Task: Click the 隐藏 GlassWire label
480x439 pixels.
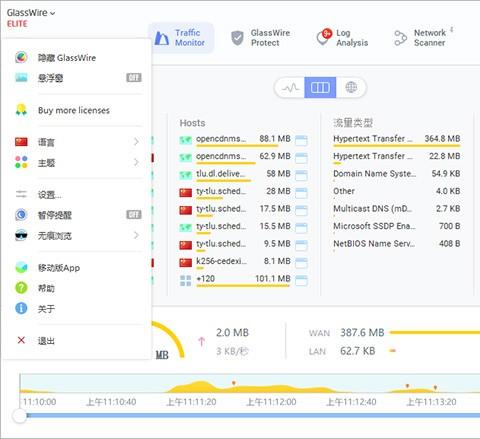Action: click(67, 58)
